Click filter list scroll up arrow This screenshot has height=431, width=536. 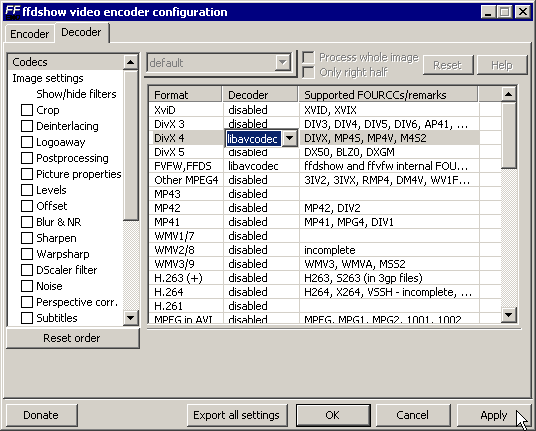(131, 62)
